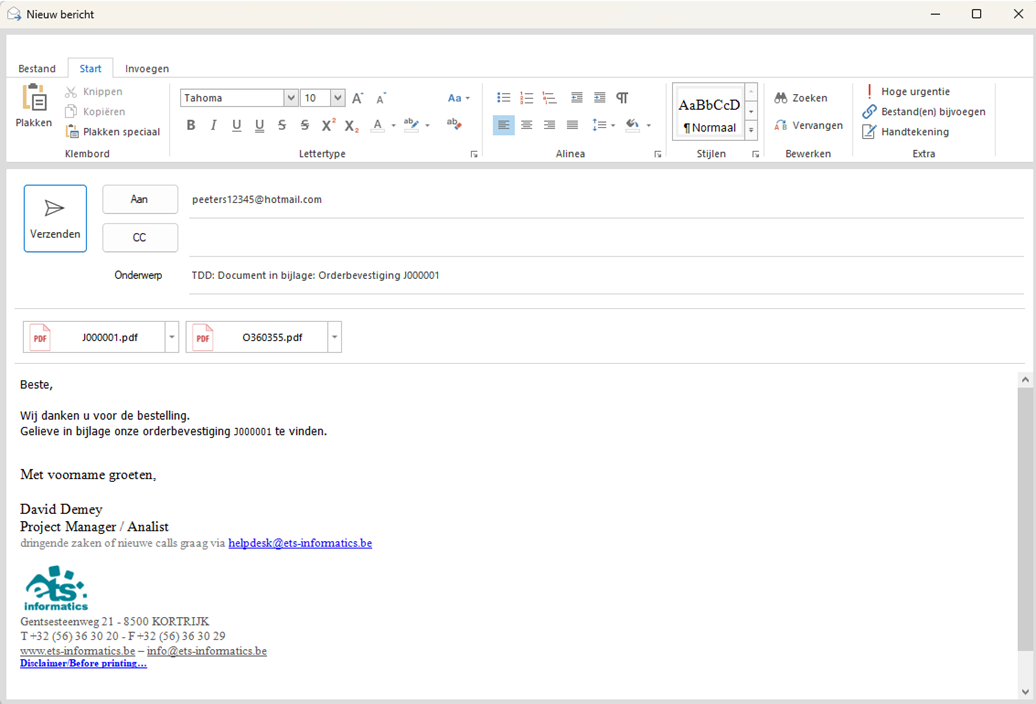Viewport: 1036px width, 704px height.
Task: Click the Vervangen replace command
Action: coord(809,125)
